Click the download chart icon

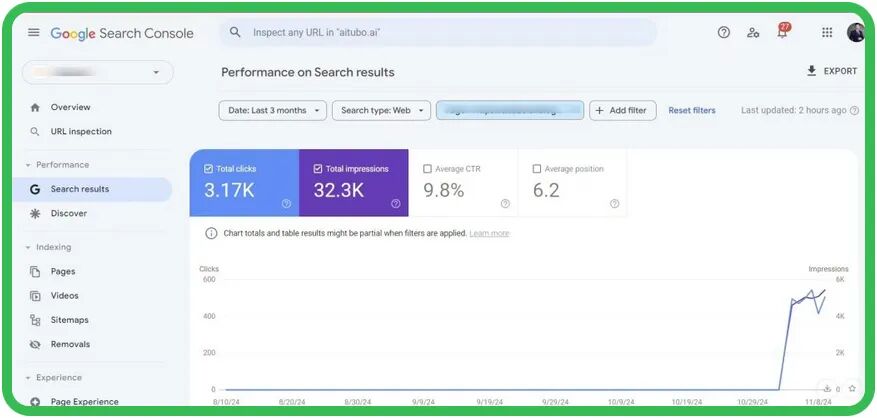pos(828,388)
